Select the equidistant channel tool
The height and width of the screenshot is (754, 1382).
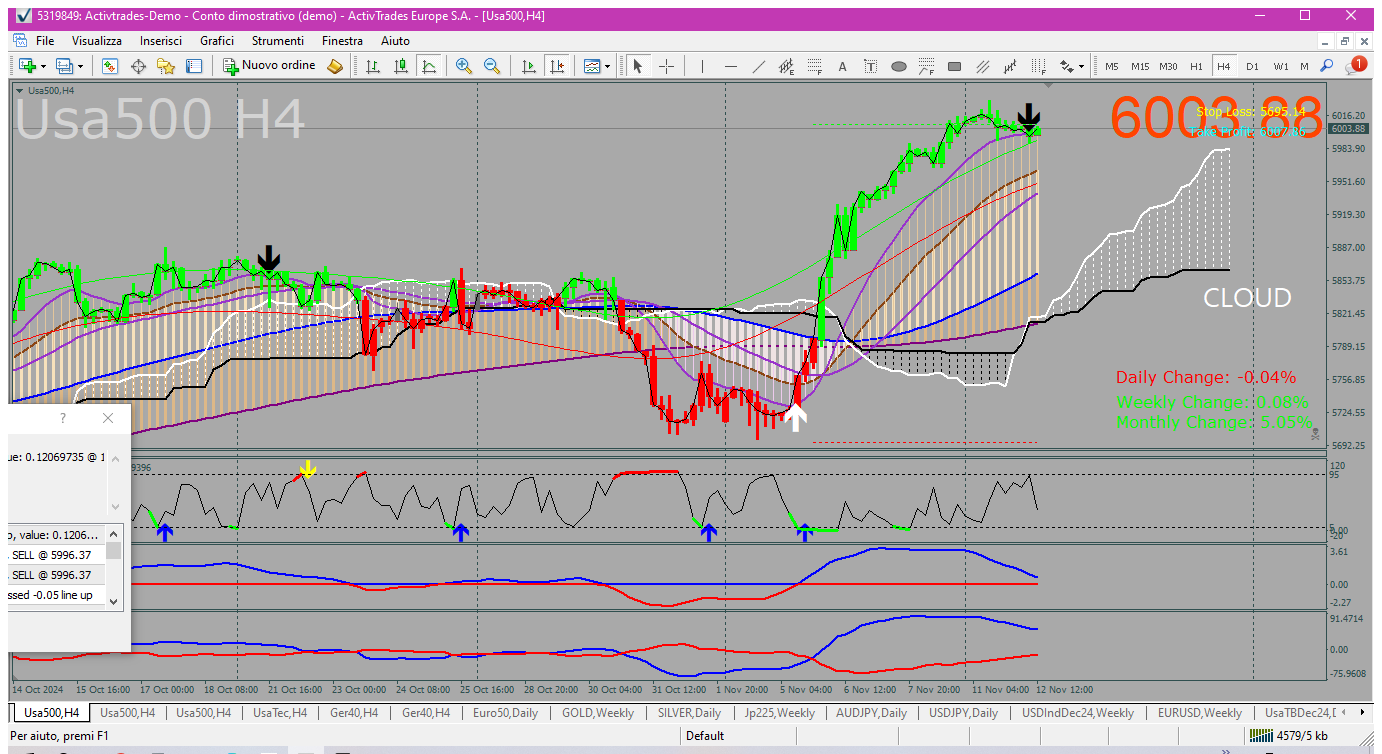click(787, 66)
